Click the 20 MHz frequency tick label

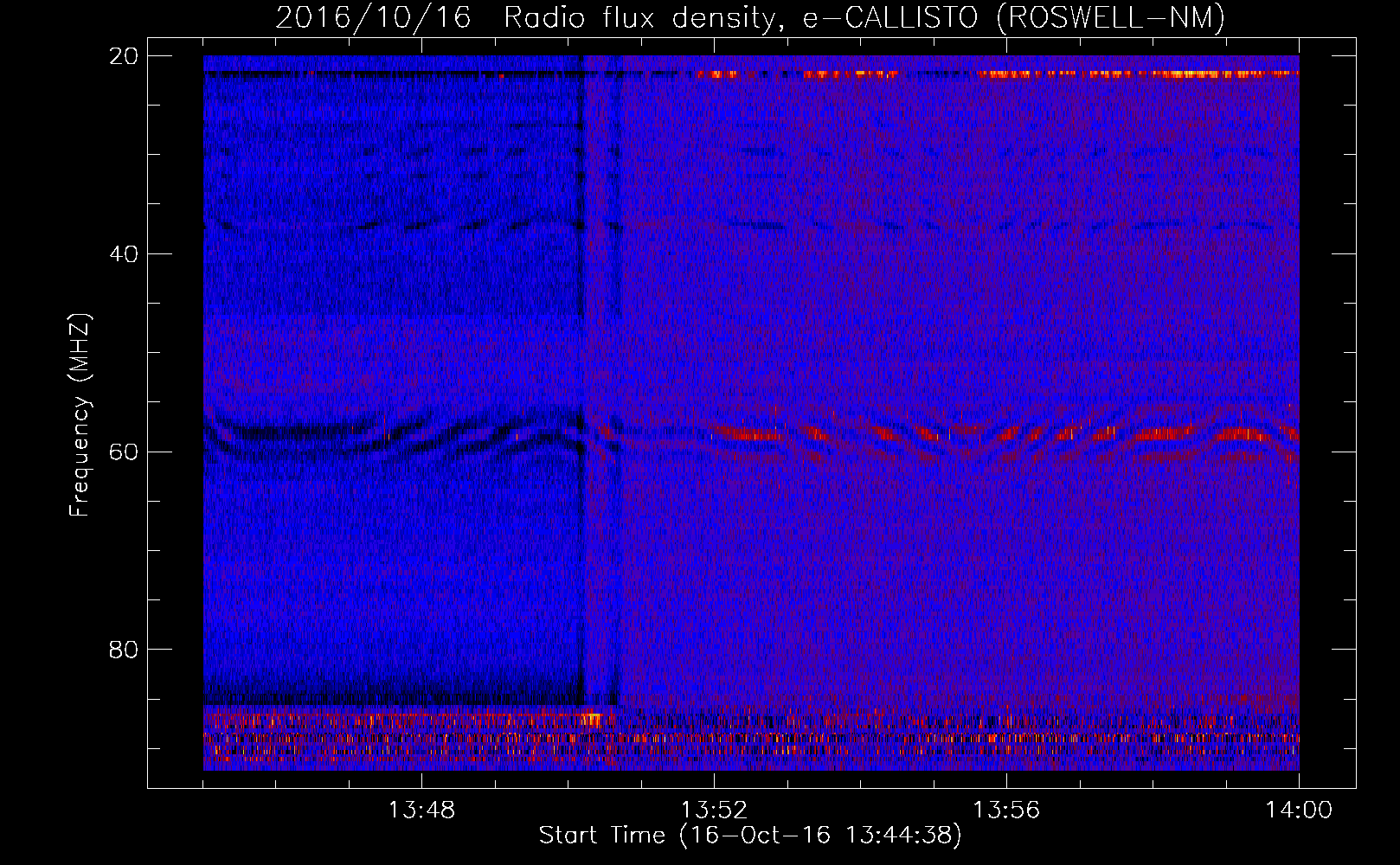click(124, 56)
